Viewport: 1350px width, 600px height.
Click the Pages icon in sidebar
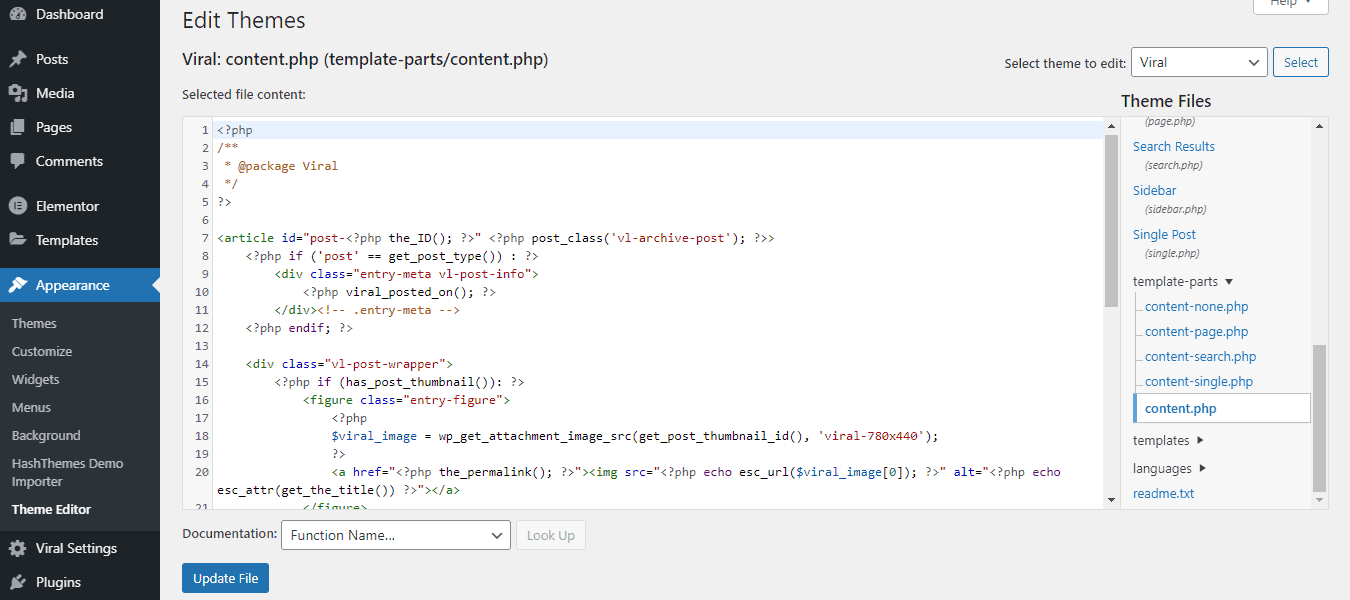coord(18,127)
